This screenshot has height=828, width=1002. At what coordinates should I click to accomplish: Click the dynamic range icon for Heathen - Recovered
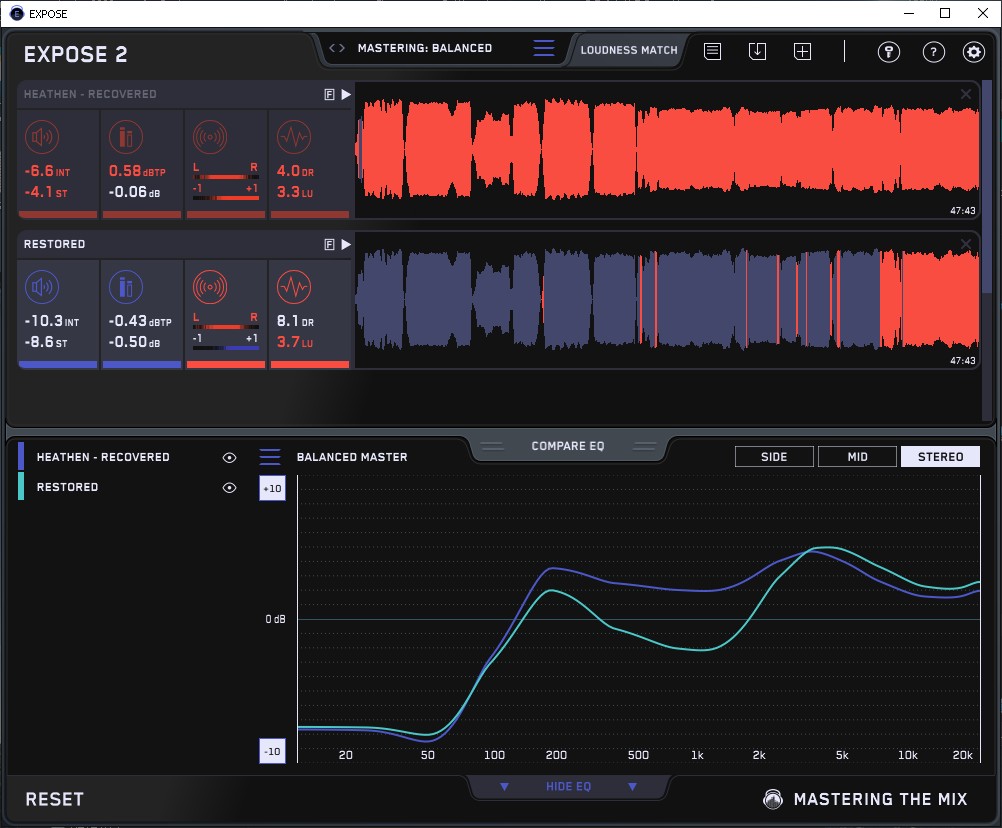point(294,137)
